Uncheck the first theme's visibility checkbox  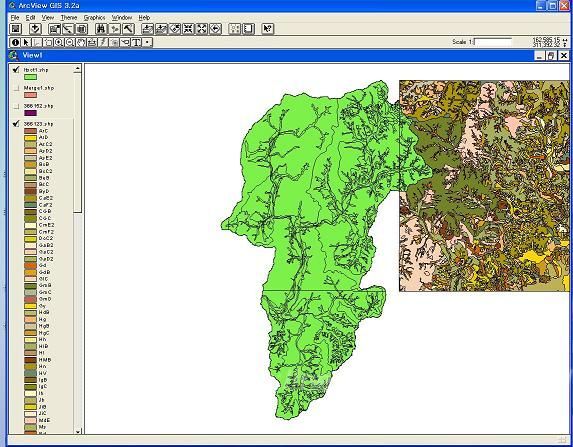pos(16,69)
